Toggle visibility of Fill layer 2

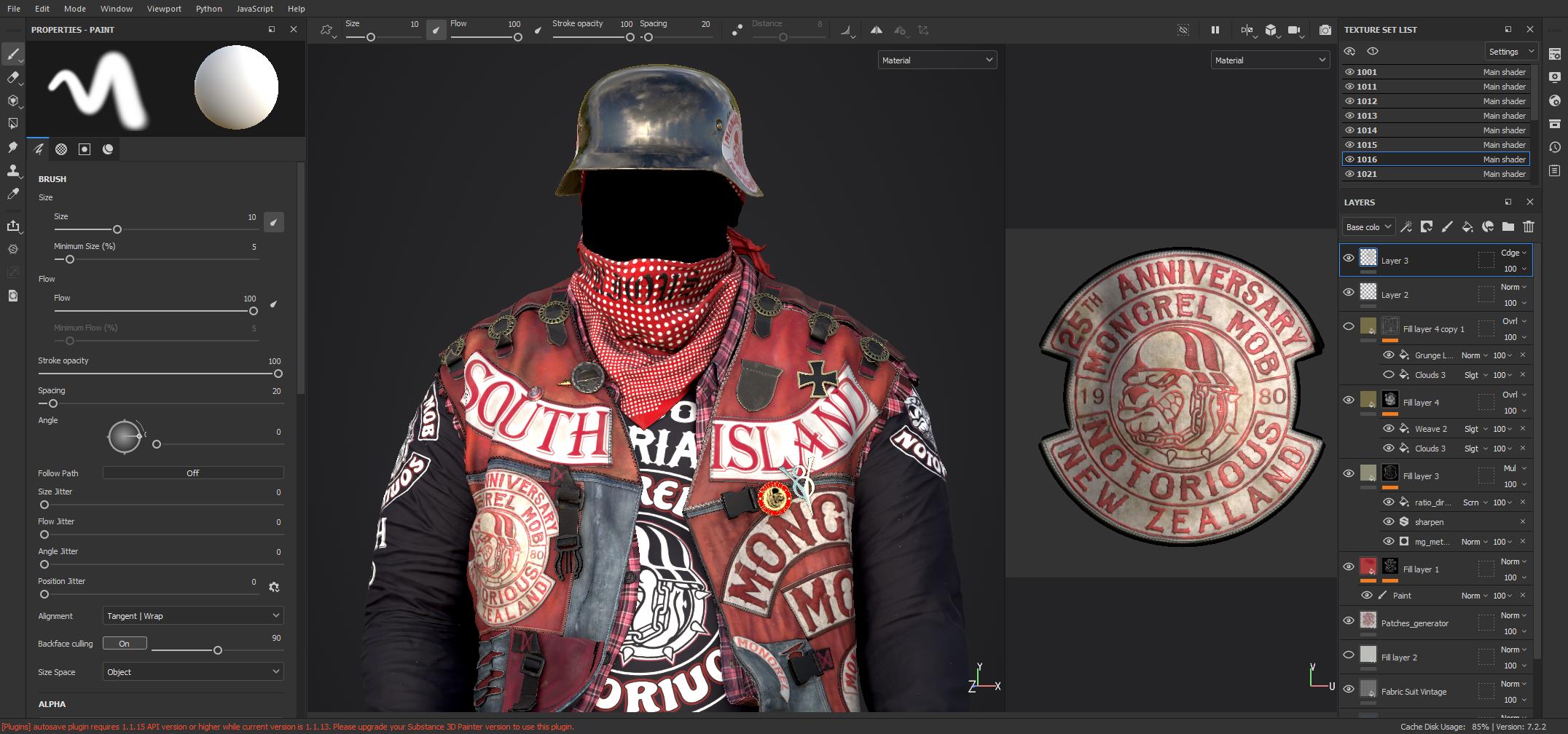(1349, 655)
